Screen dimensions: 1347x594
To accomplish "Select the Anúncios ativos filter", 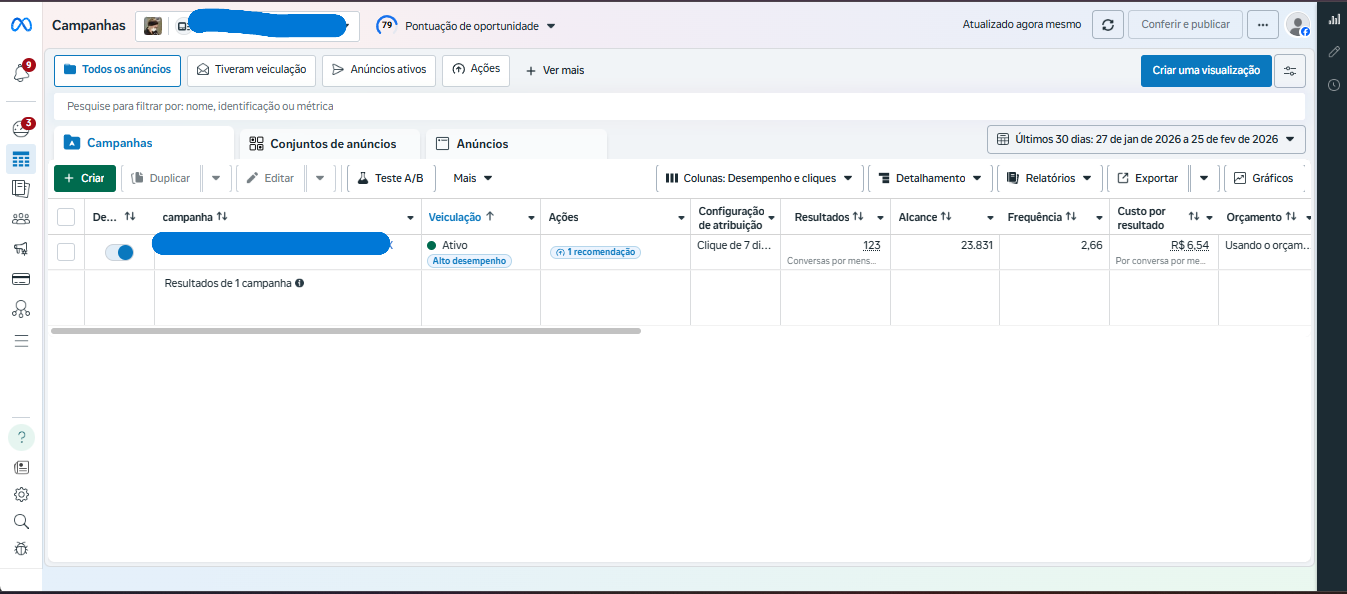I will tap(378, 70).
